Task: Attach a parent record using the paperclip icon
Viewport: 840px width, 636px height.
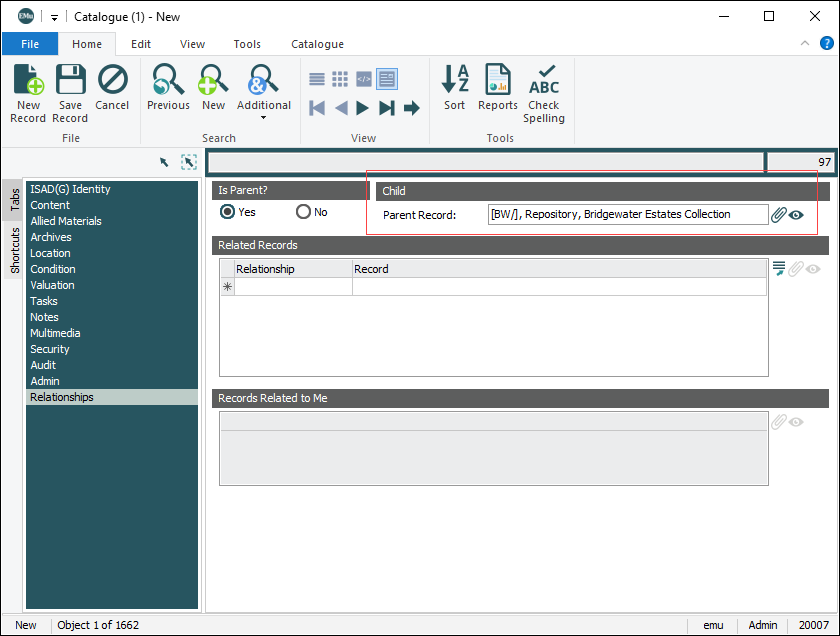Action: [778, 214]
